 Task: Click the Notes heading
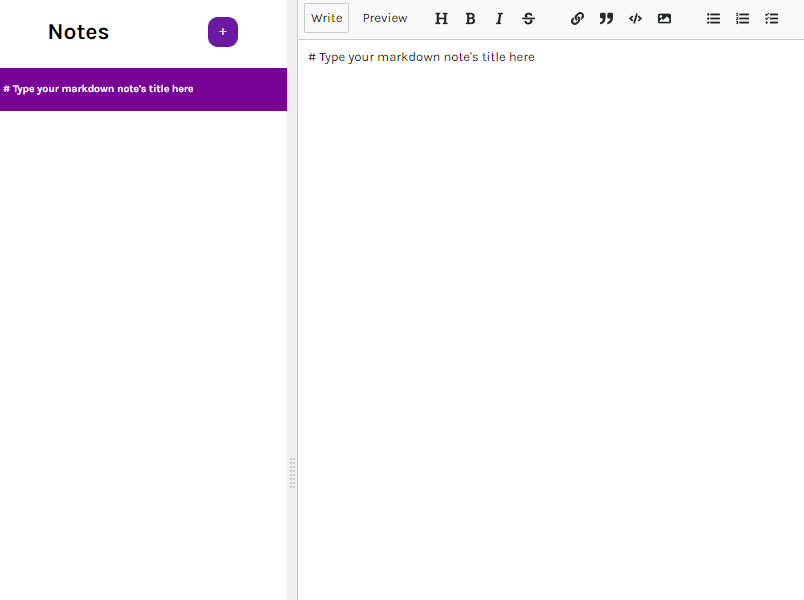coord(78,31)
